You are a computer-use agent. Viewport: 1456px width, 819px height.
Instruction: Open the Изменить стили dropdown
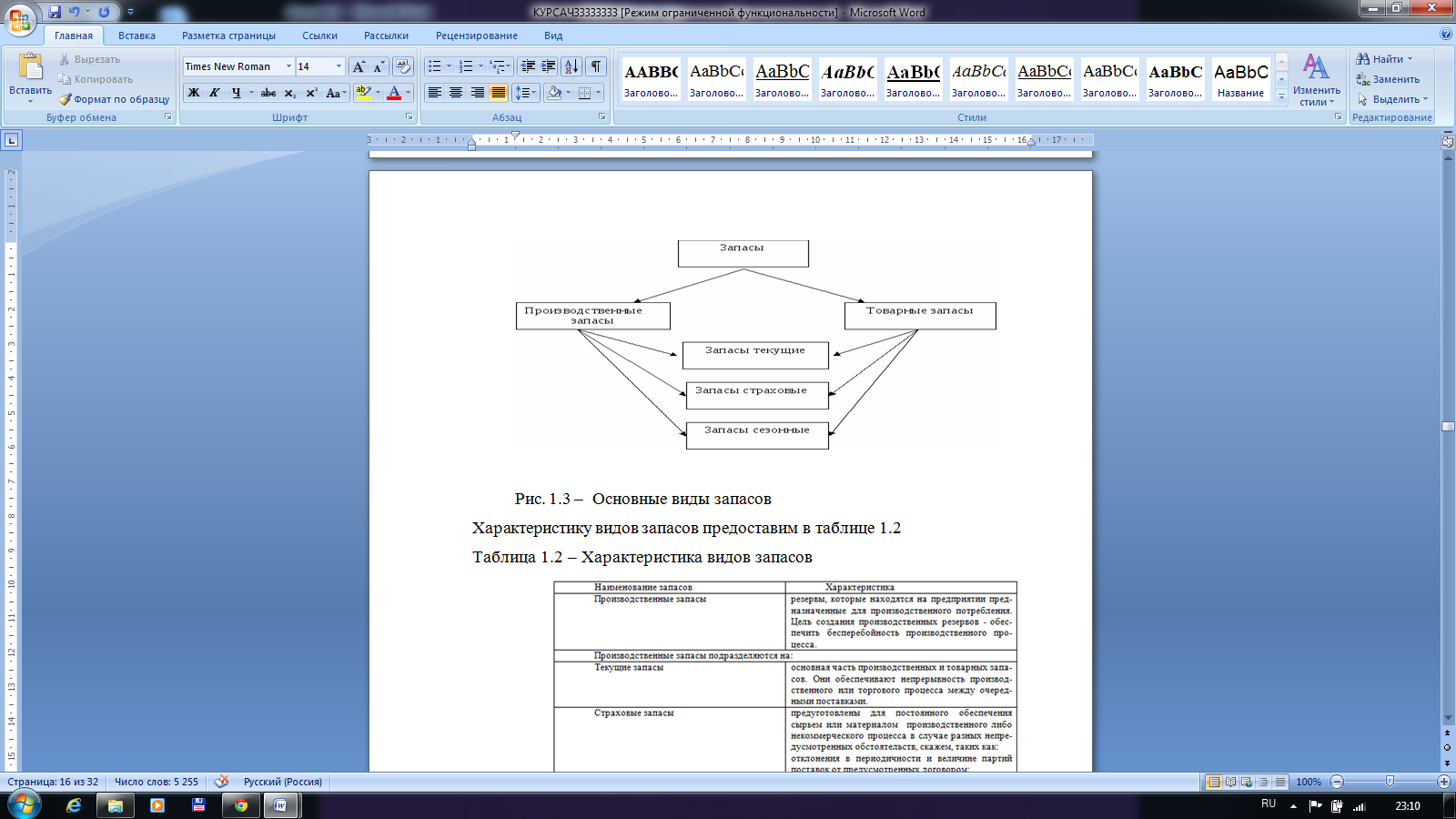tap(1316, 80)
